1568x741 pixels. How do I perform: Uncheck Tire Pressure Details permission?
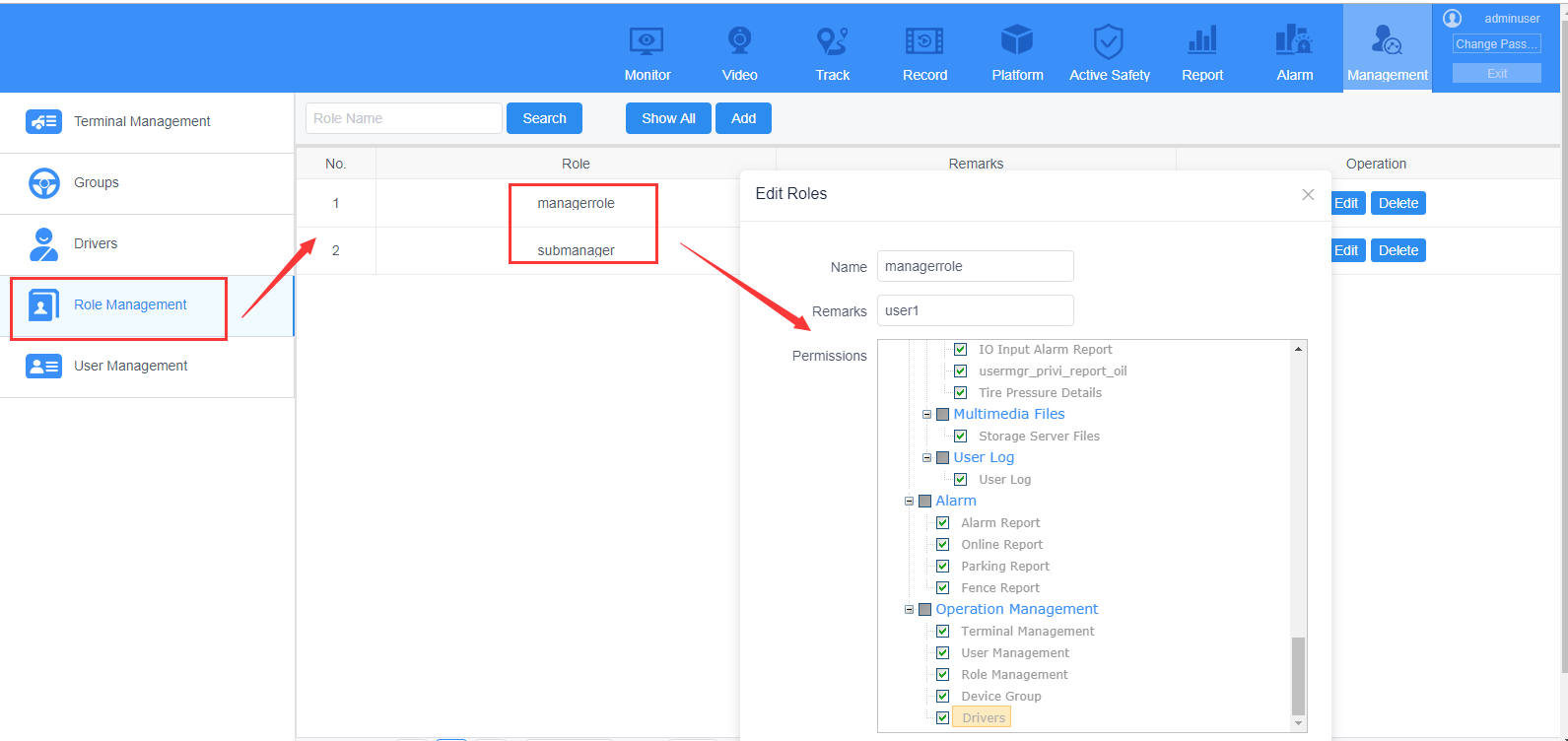coord(960,392)
